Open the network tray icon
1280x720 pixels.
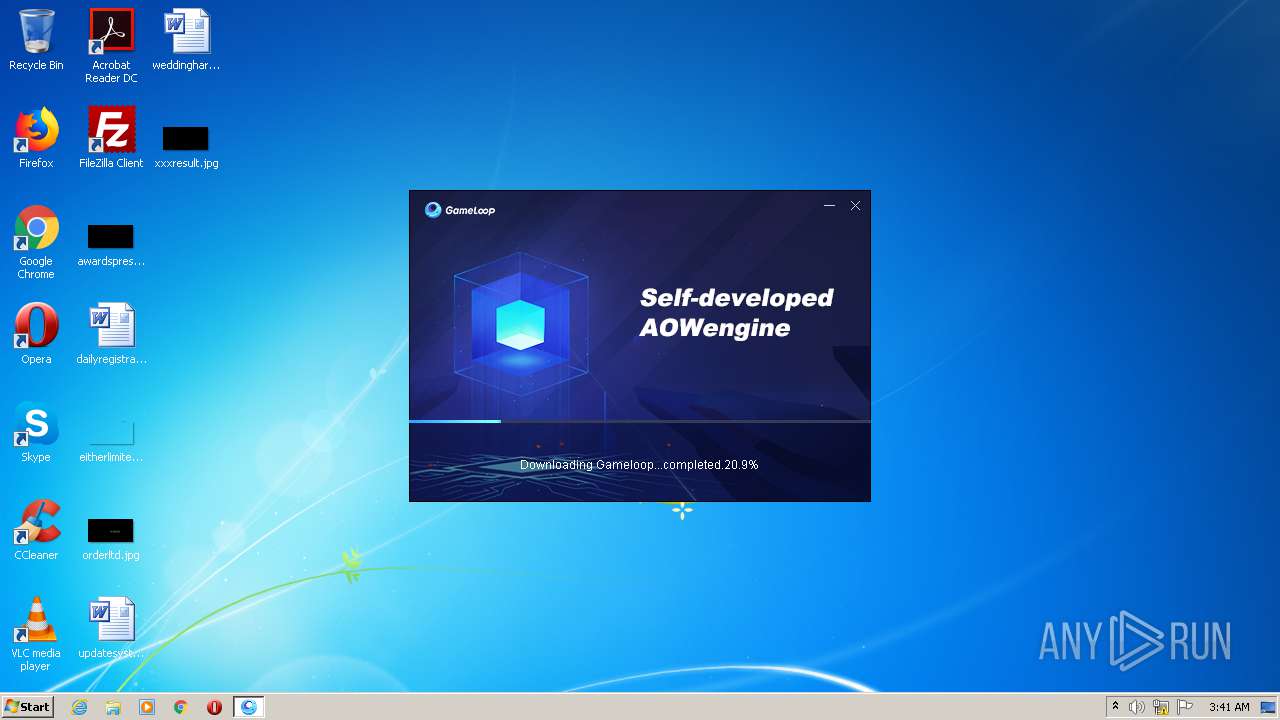[1161, 707]
